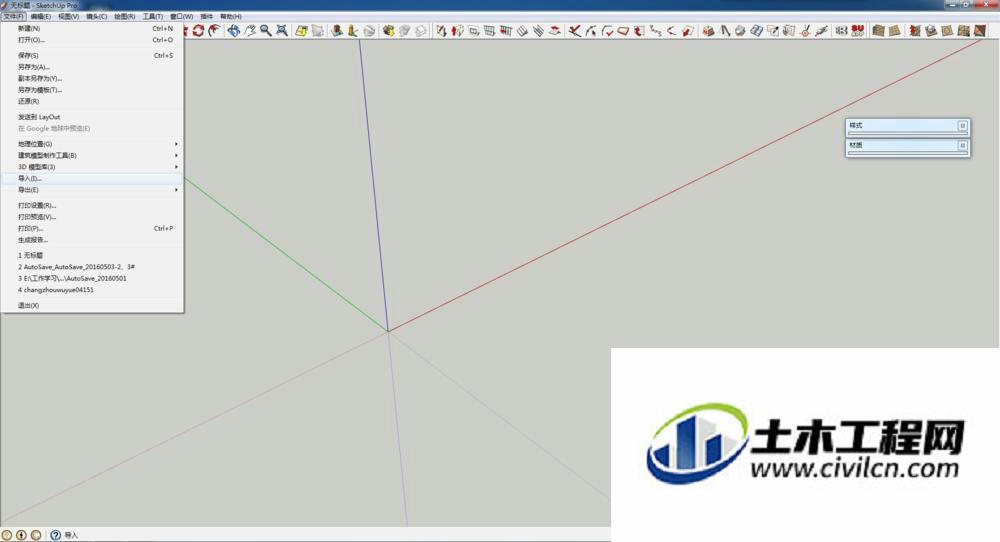This screenshot has width=1000, height=542.
Task: Open the 帮助(H) menu
Action: (230, 17)
